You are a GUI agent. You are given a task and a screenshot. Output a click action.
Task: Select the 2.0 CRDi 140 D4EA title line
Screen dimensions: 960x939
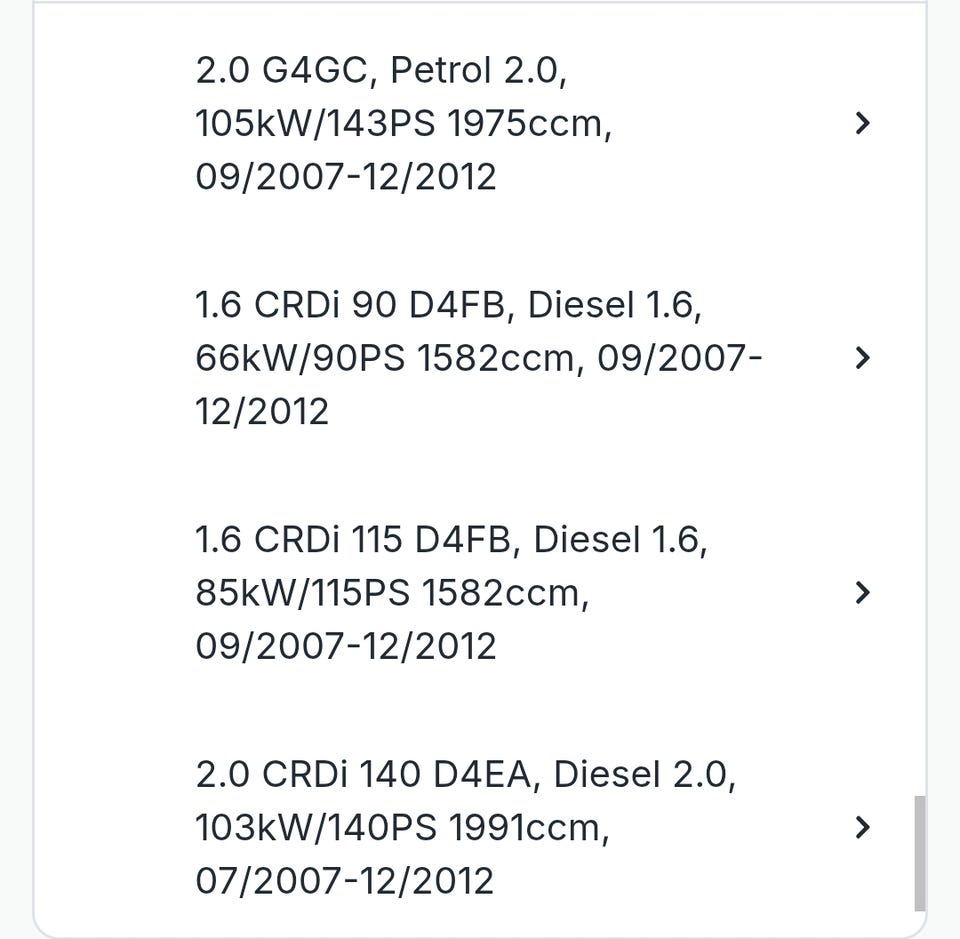pyautogui.click(x=465, y=775)
